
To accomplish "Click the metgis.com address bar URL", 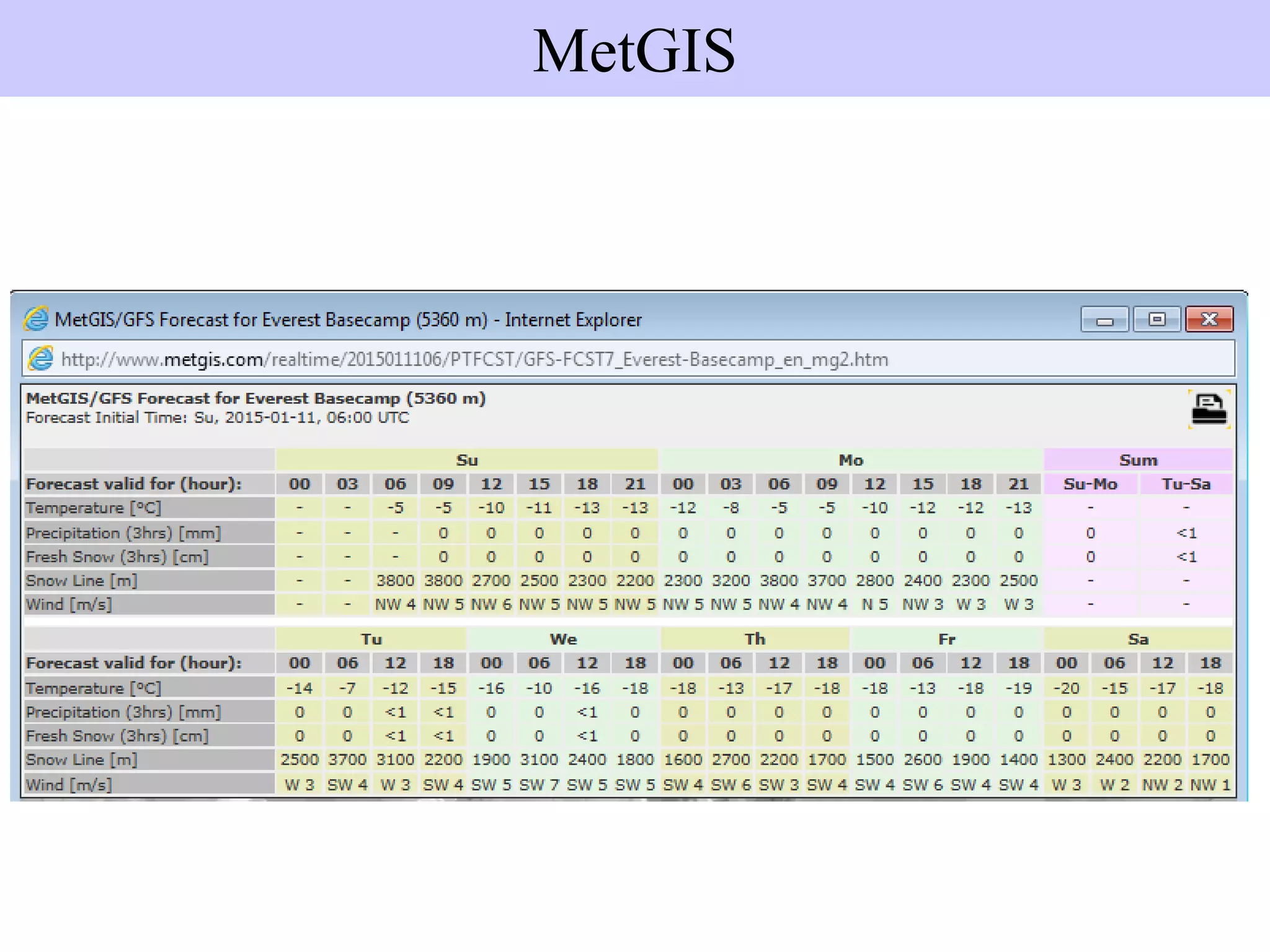I will click(x=474, y=359).
